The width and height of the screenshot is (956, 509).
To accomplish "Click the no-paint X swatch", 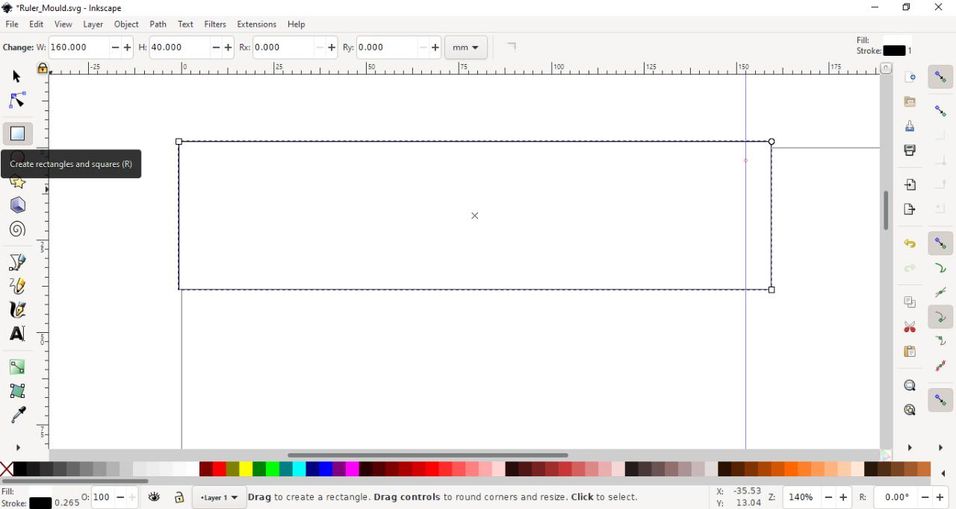I will pos(6,469).
